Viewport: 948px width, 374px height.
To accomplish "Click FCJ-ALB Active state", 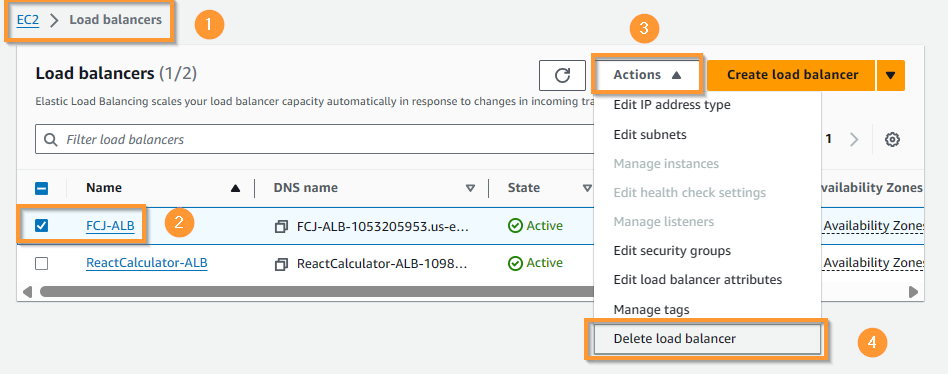I will (535, 226).
